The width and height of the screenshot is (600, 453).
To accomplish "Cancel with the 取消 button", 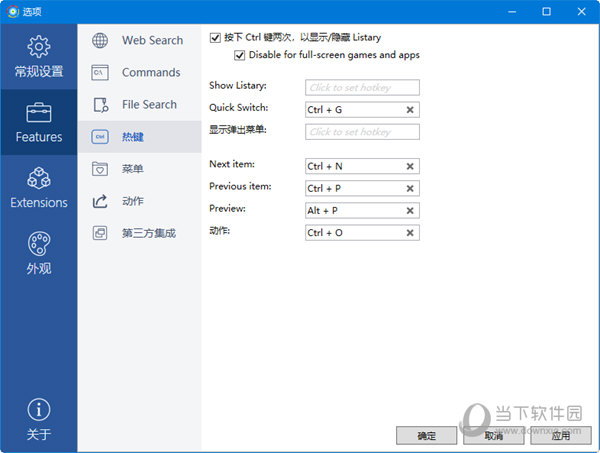I will coord(493,435).
